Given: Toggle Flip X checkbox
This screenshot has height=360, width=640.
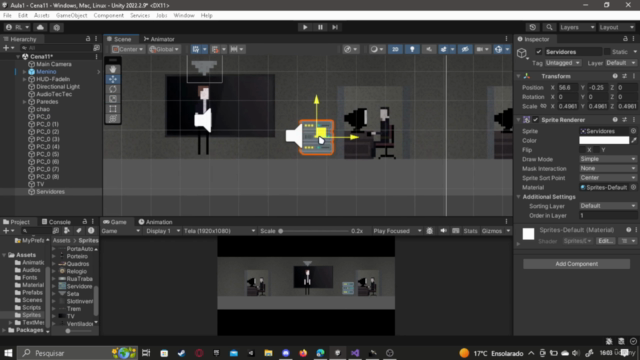Looking at the screenshot, I should pos(582,150).
